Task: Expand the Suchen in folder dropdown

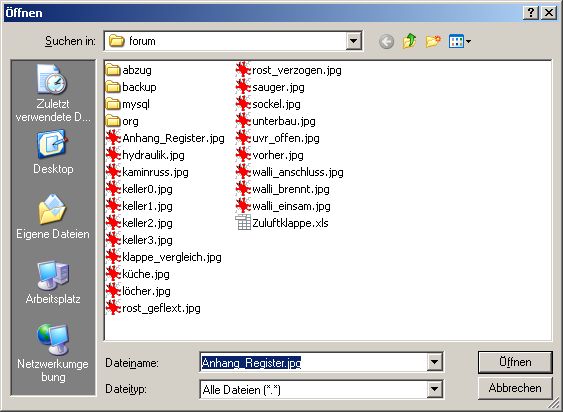Action: tap(353, 41)
